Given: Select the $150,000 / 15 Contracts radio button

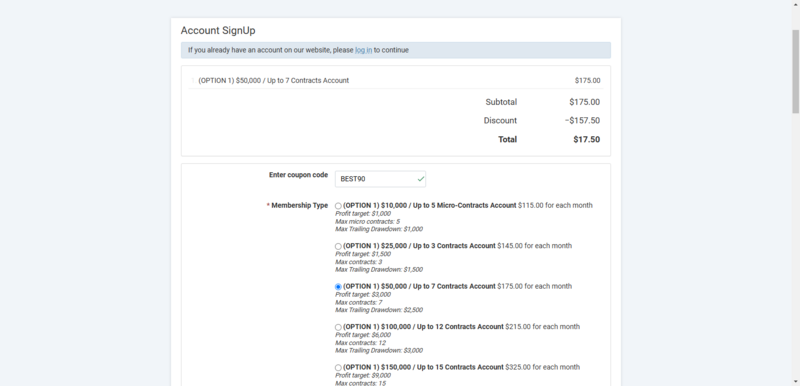Looking at the screenshot, I should click(x=338, y=368).
